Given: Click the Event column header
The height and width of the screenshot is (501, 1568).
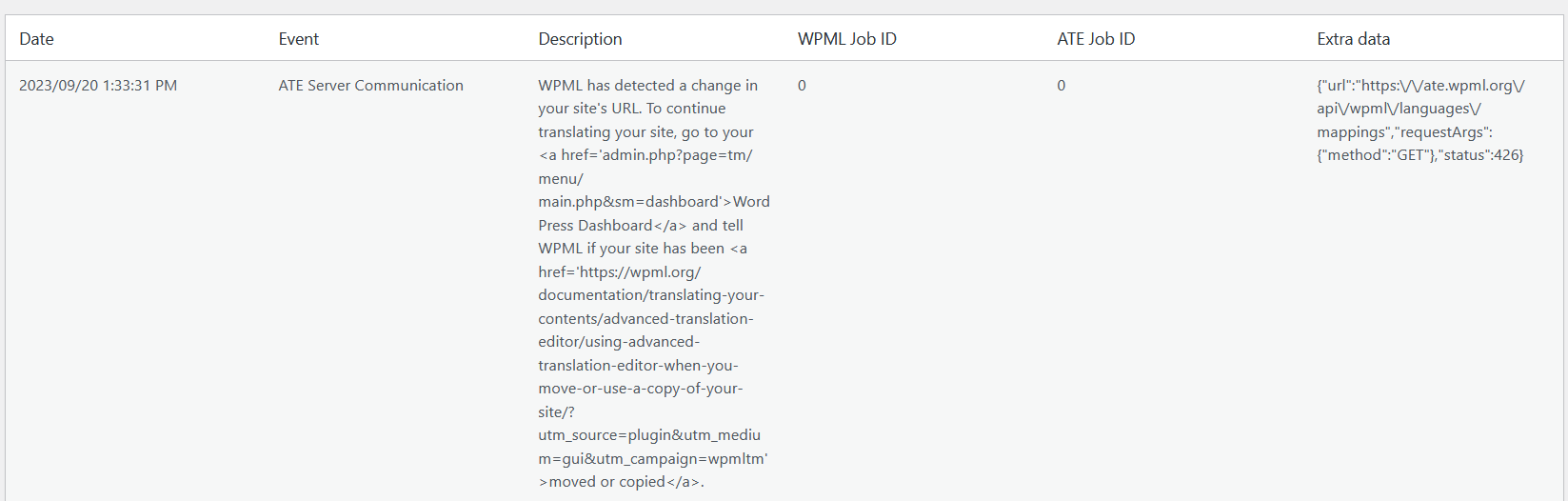Looking at the screenshot, I should point(298,39).
